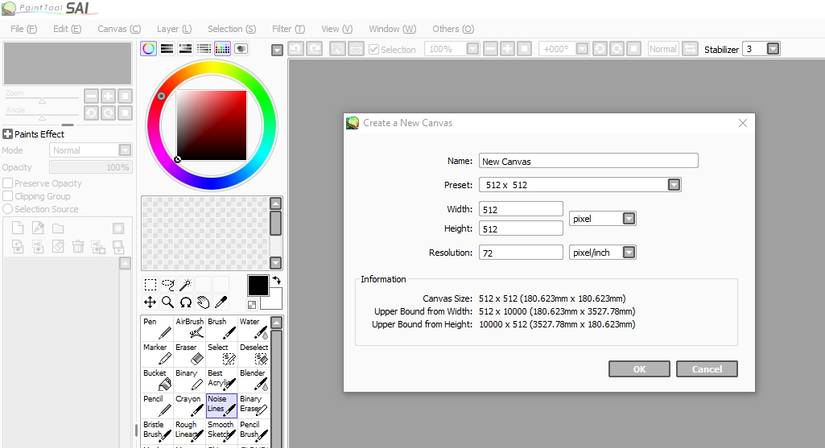825x448 pixels.
Task: Choose the Bucket fill tool
Action: (157, 380)
